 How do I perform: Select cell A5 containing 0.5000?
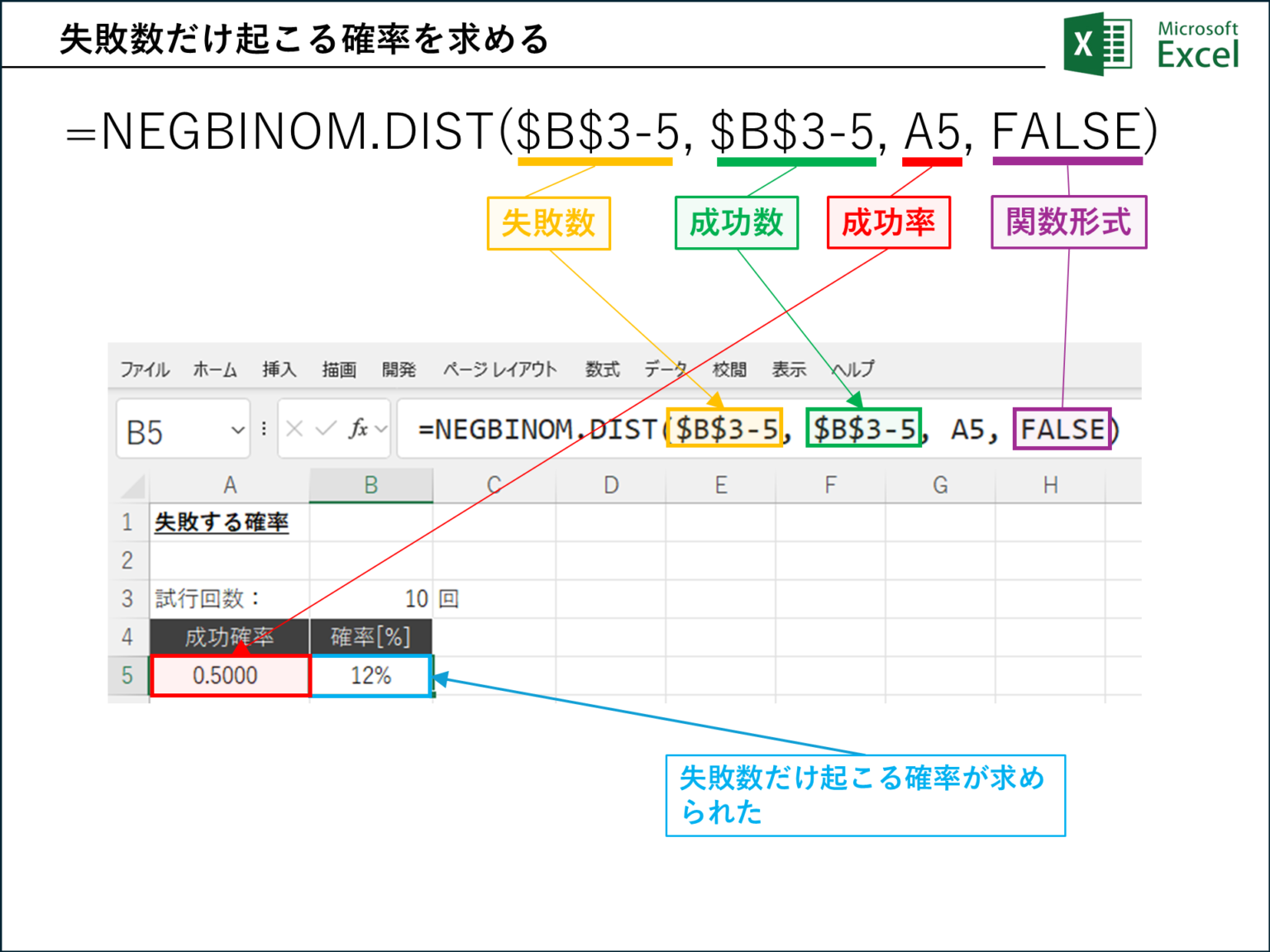(230, 675)
